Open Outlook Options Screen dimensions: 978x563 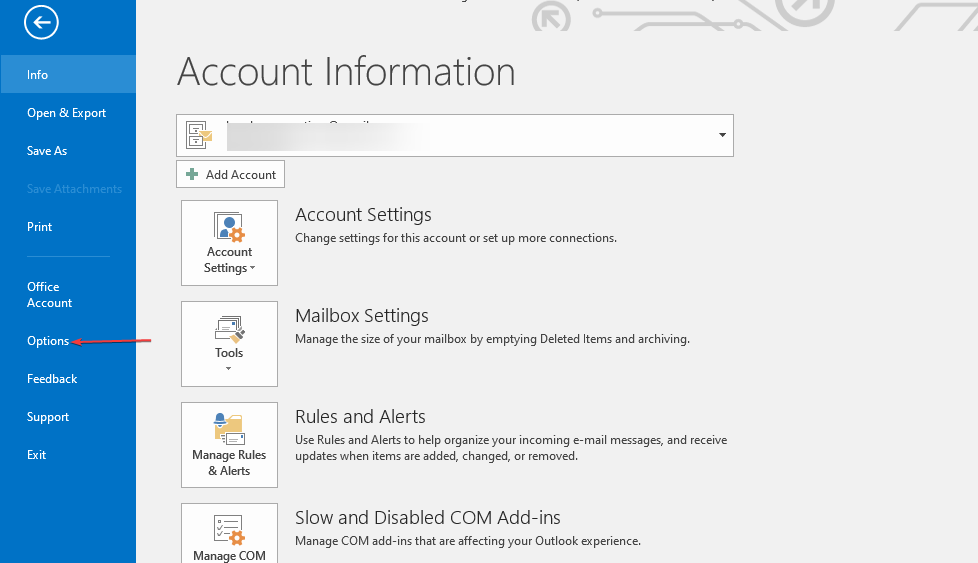[x=48, y=341]
